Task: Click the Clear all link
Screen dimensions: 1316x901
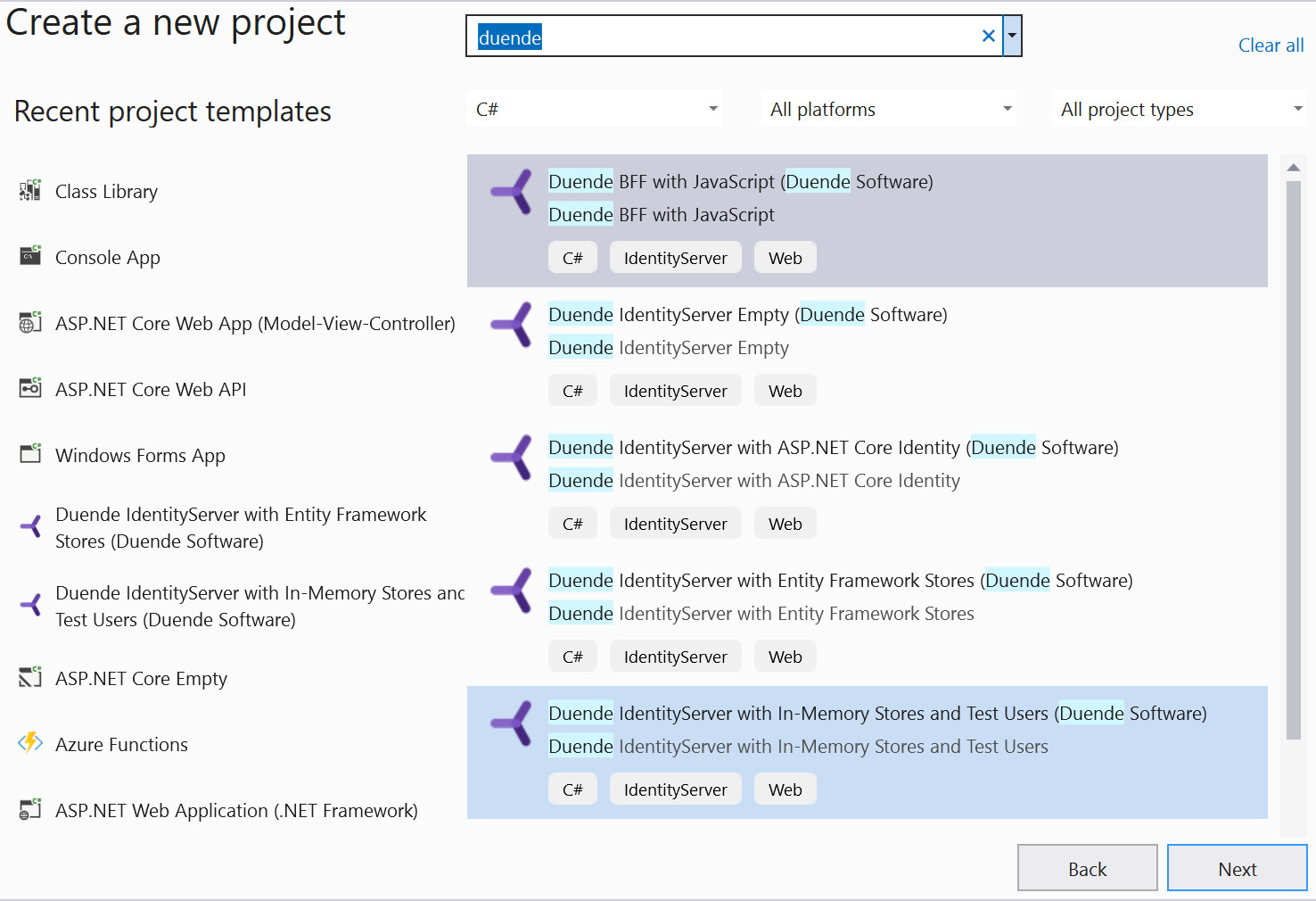Action: (x=1271, y=45)
